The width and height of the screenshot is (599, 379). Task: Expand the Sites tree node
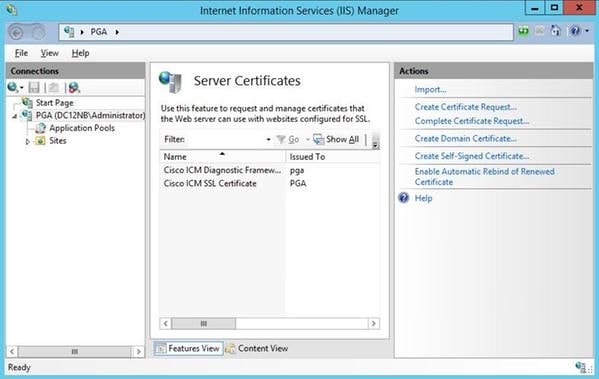pos(28,141)
